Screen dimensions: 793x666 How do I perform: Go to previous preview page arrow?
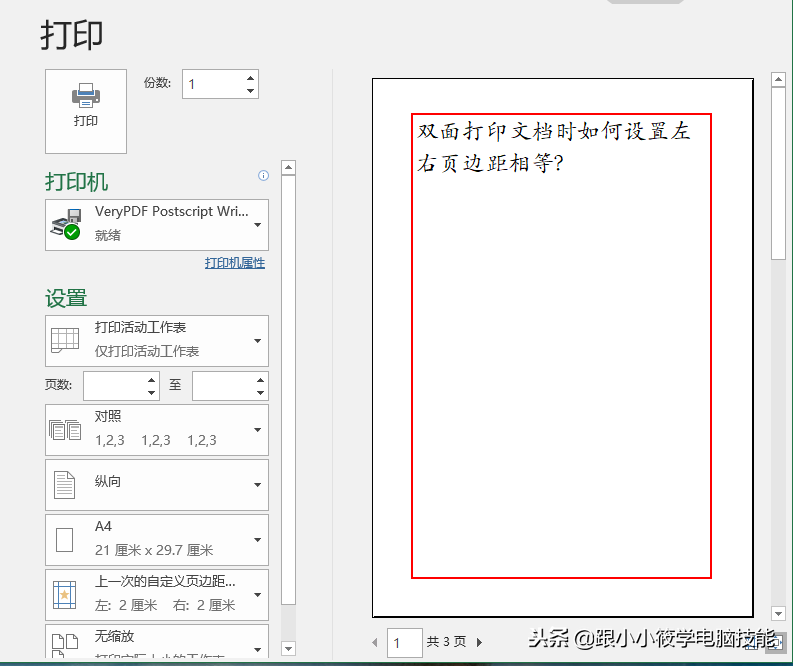376,642
